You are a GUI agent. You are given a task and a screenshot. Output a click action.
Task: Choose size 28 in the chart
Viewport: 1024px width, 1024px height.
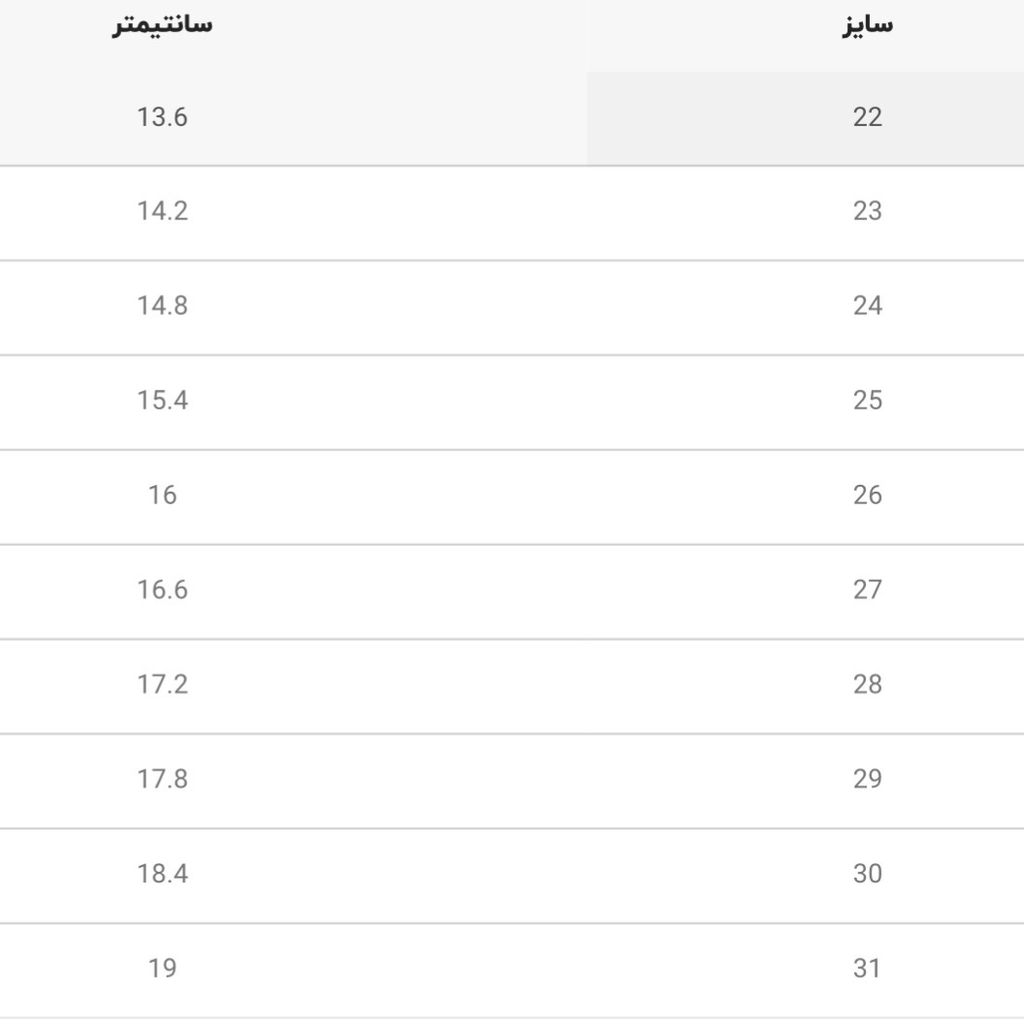(867, 685)
